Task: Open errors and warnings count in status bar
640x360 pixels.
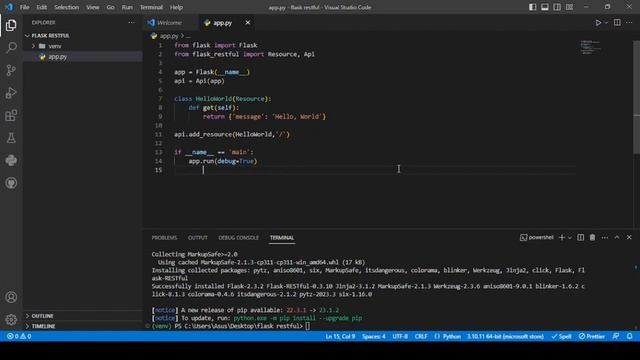Action: (19, 336)
